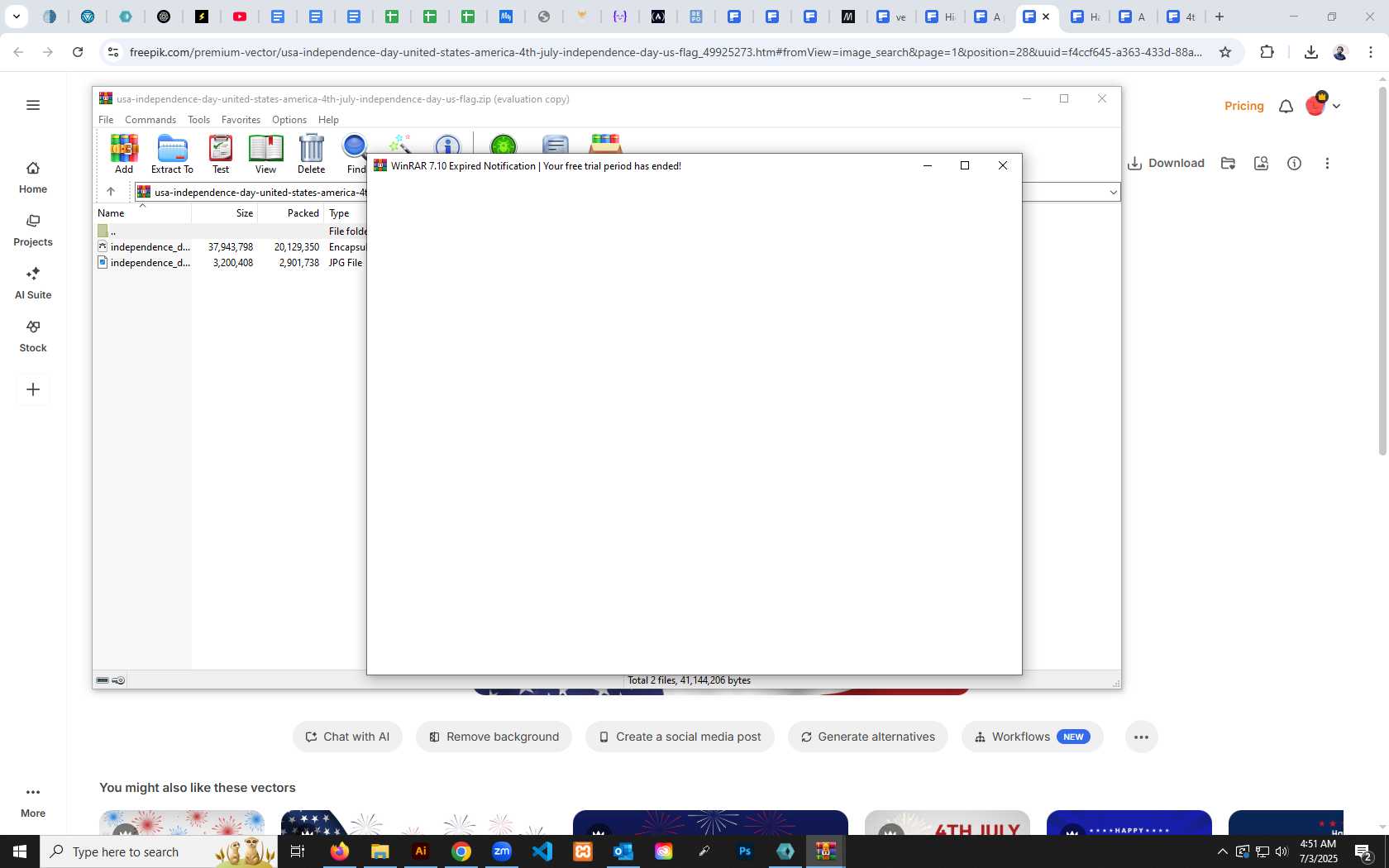Click the More dots in Freepik sidebar
The height and width of the screenshot is (868, 1389).
click(x=33, y=801)
